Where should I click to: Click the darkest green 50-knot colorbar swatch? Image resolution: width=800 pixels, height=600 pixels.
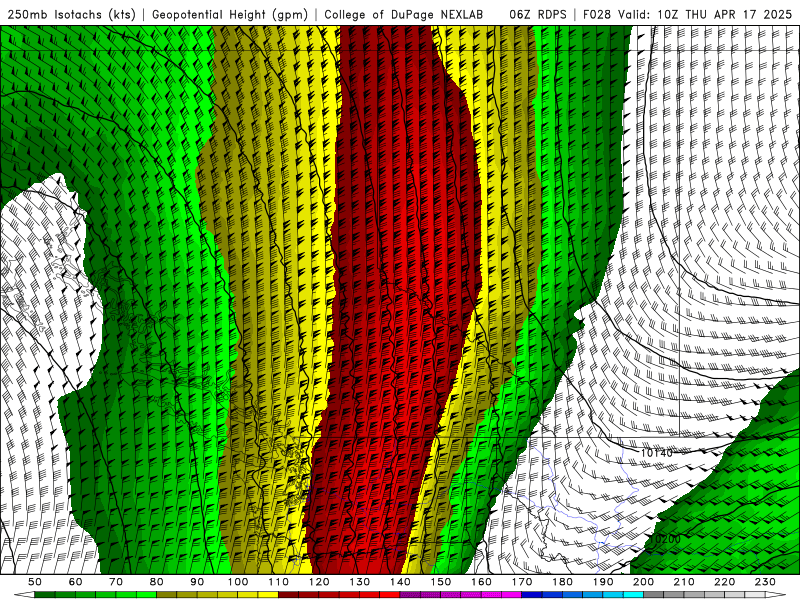click(x=44, y=595)
